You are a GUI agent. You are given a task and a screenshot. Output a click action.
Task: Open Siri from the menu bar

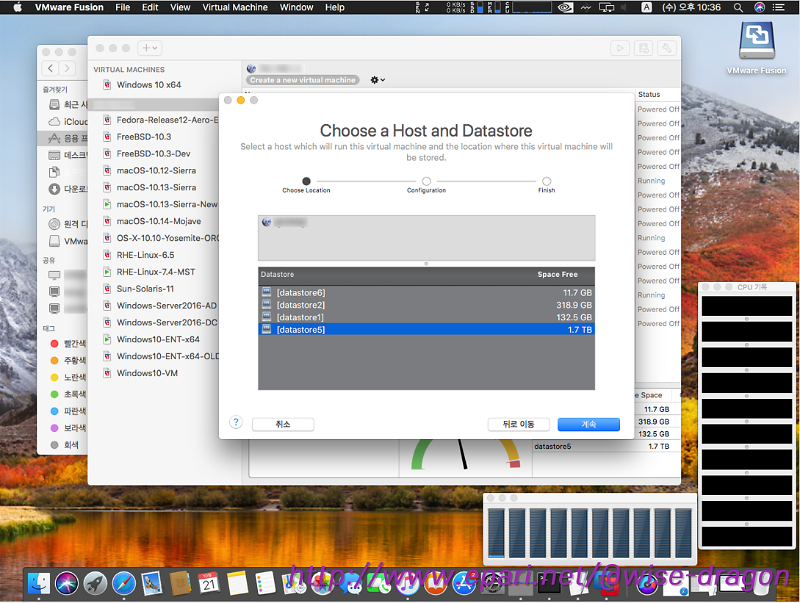(759, 7)
